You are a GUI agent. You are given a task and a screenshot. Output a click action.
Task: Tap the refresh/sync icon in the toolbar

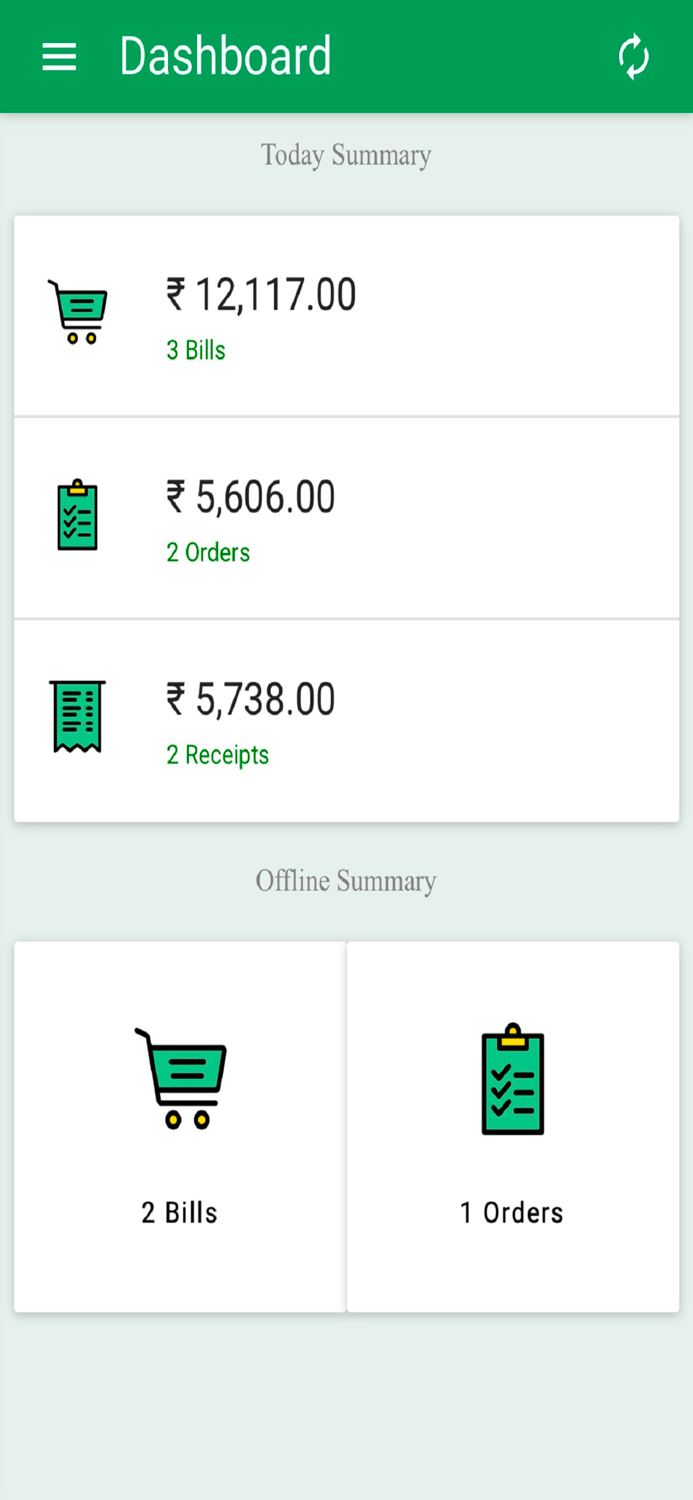(634, 57)
